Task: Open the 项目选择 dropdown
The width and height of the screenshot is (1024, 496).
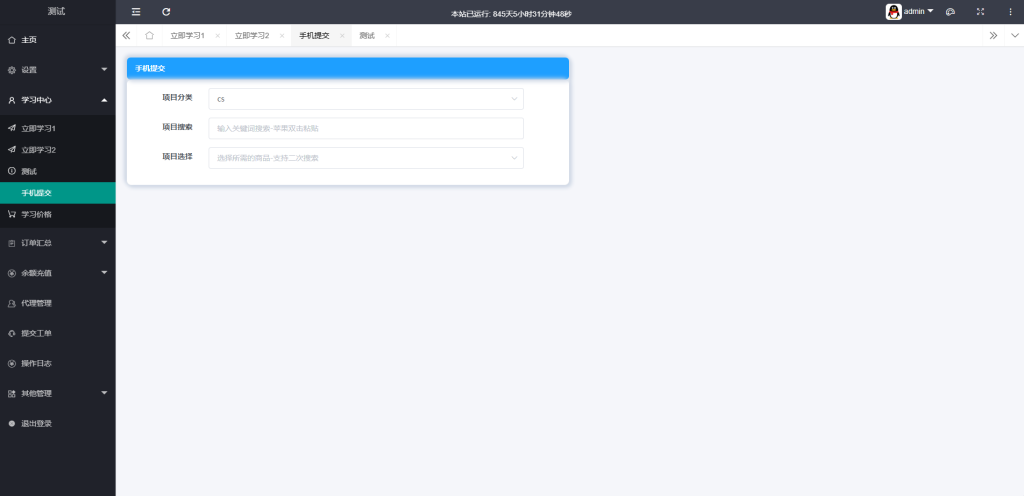Action: (x=365, y=158)
